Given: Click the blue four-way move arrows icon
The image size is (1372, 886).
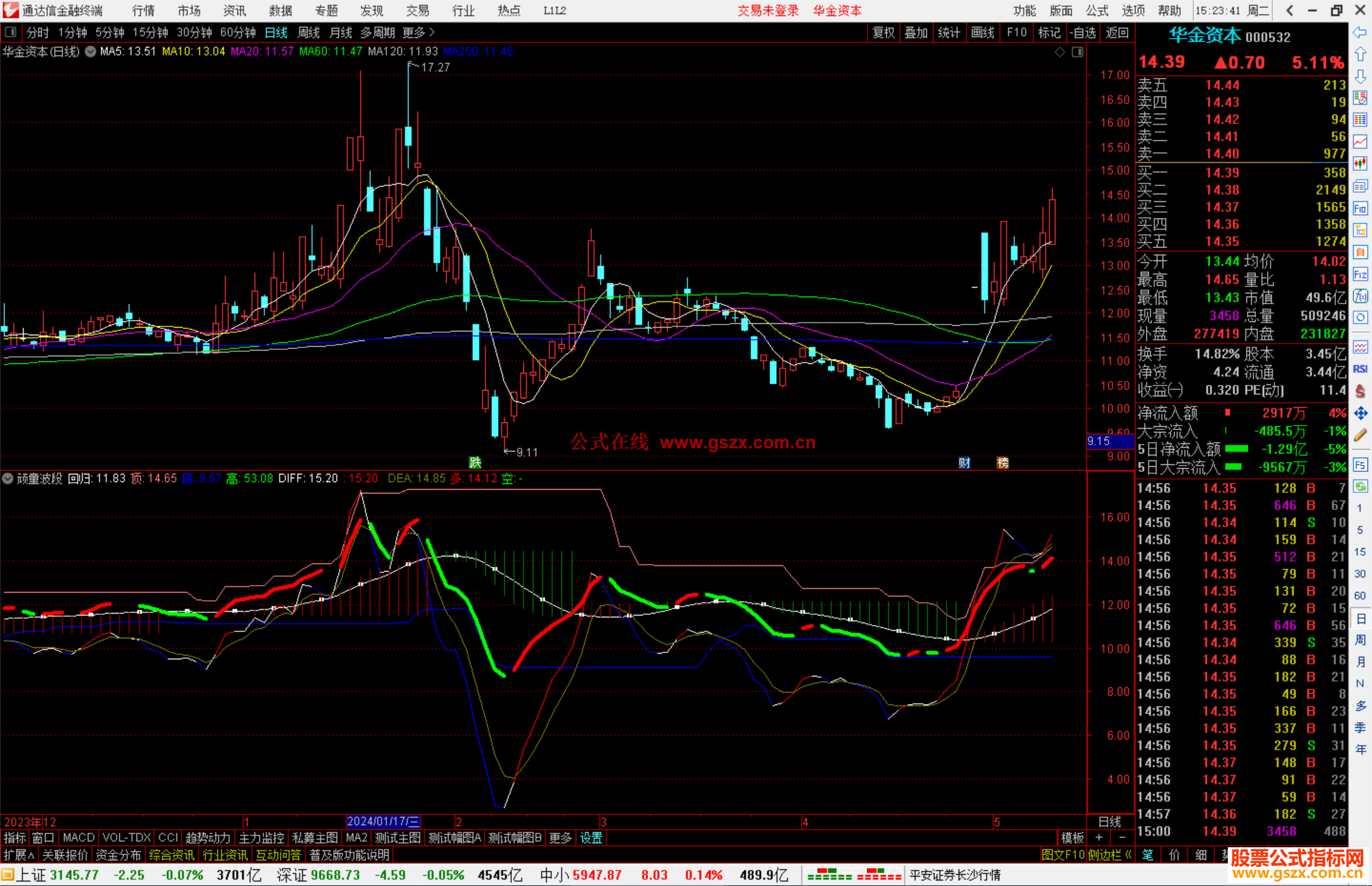Looking at the screenshot, I should (1360, 413).
